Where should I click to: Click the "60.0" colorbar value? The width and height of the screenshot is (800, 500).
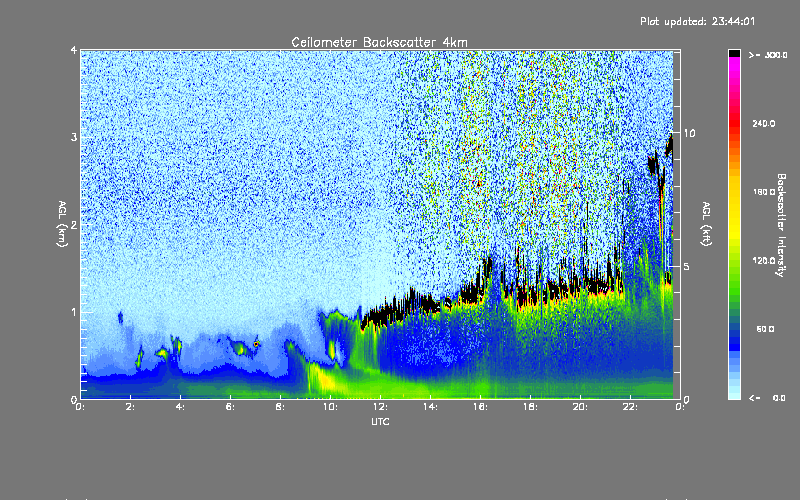[765, 329]
